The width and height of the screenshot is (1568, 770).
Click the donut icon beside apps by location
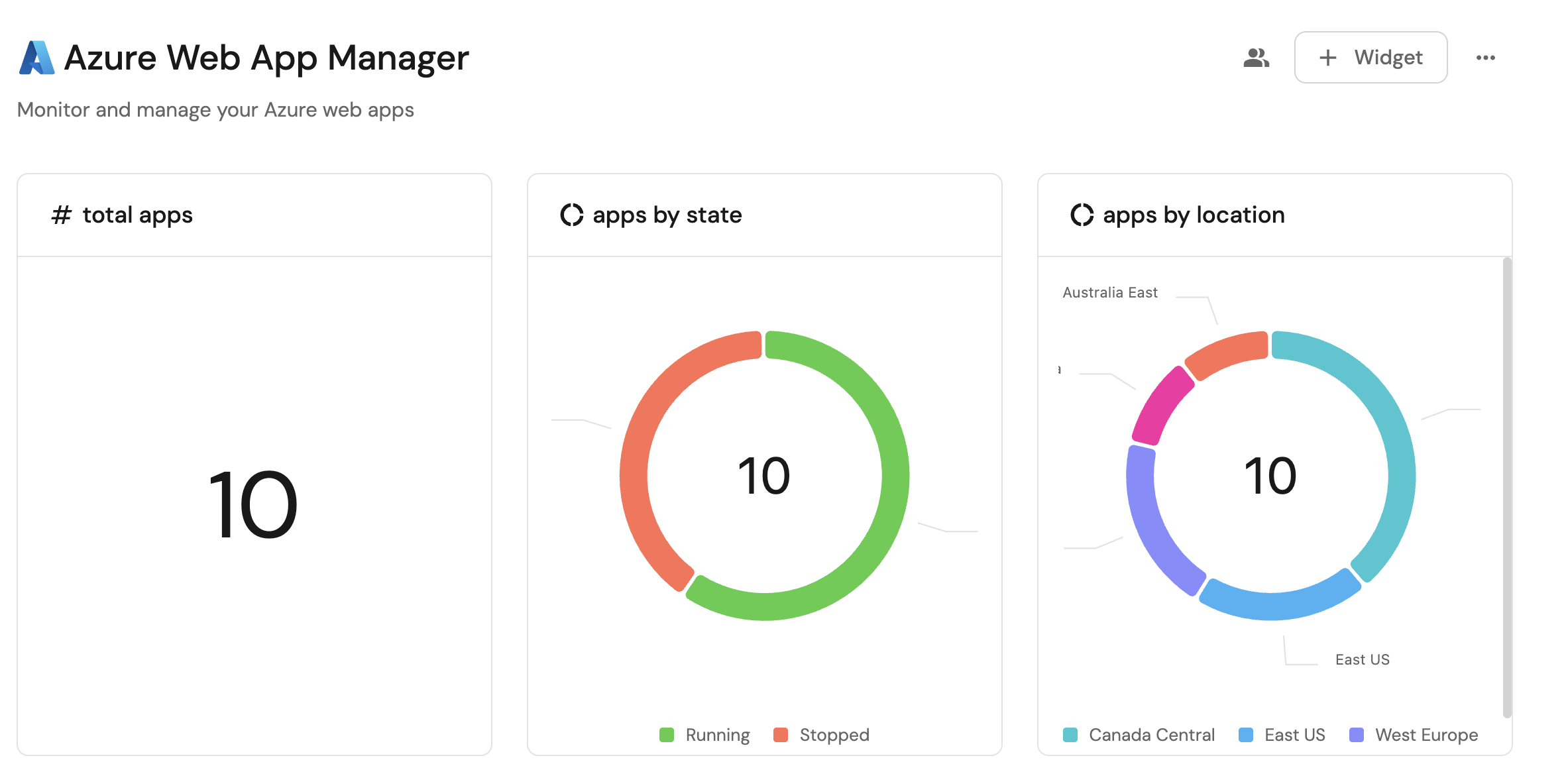point(1082,215)
